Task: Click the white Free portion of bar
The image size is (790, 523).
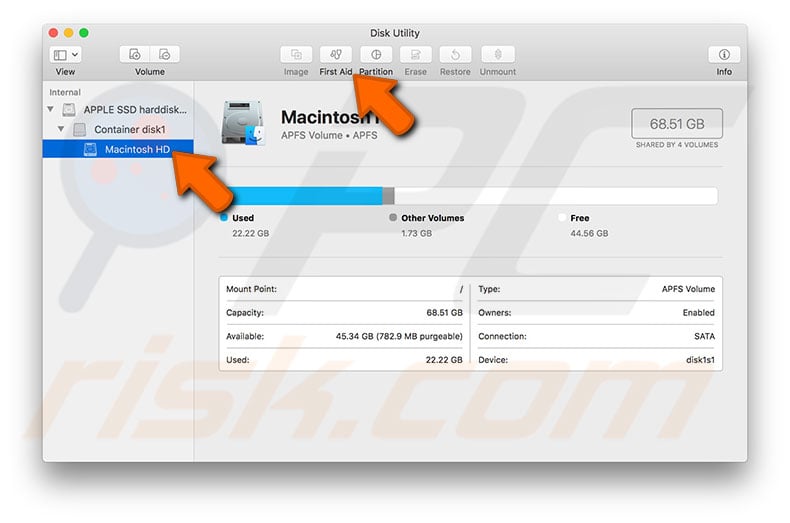Action: [x=556, y=196]
